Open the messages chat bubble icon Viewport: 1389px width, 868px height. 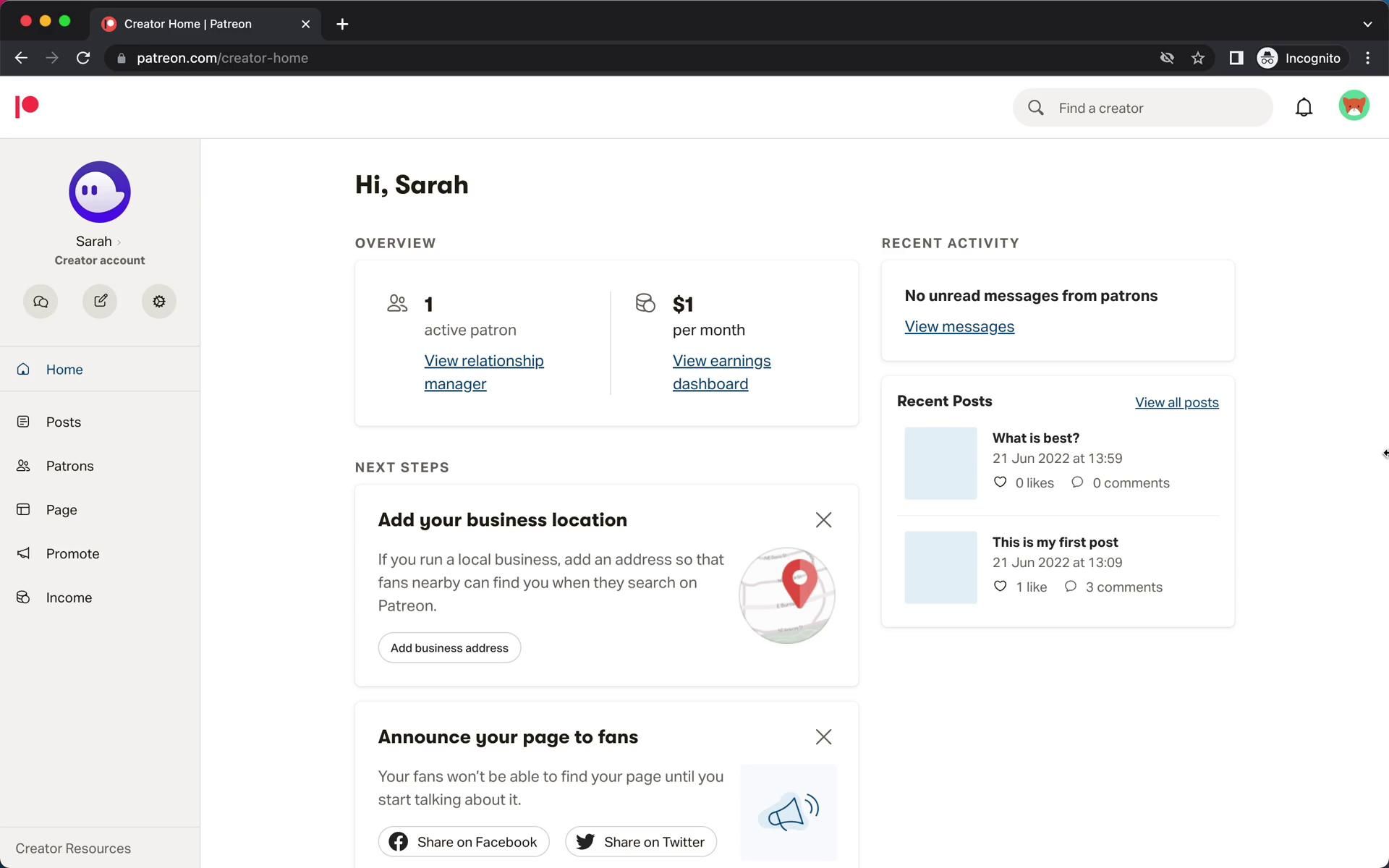41,302
